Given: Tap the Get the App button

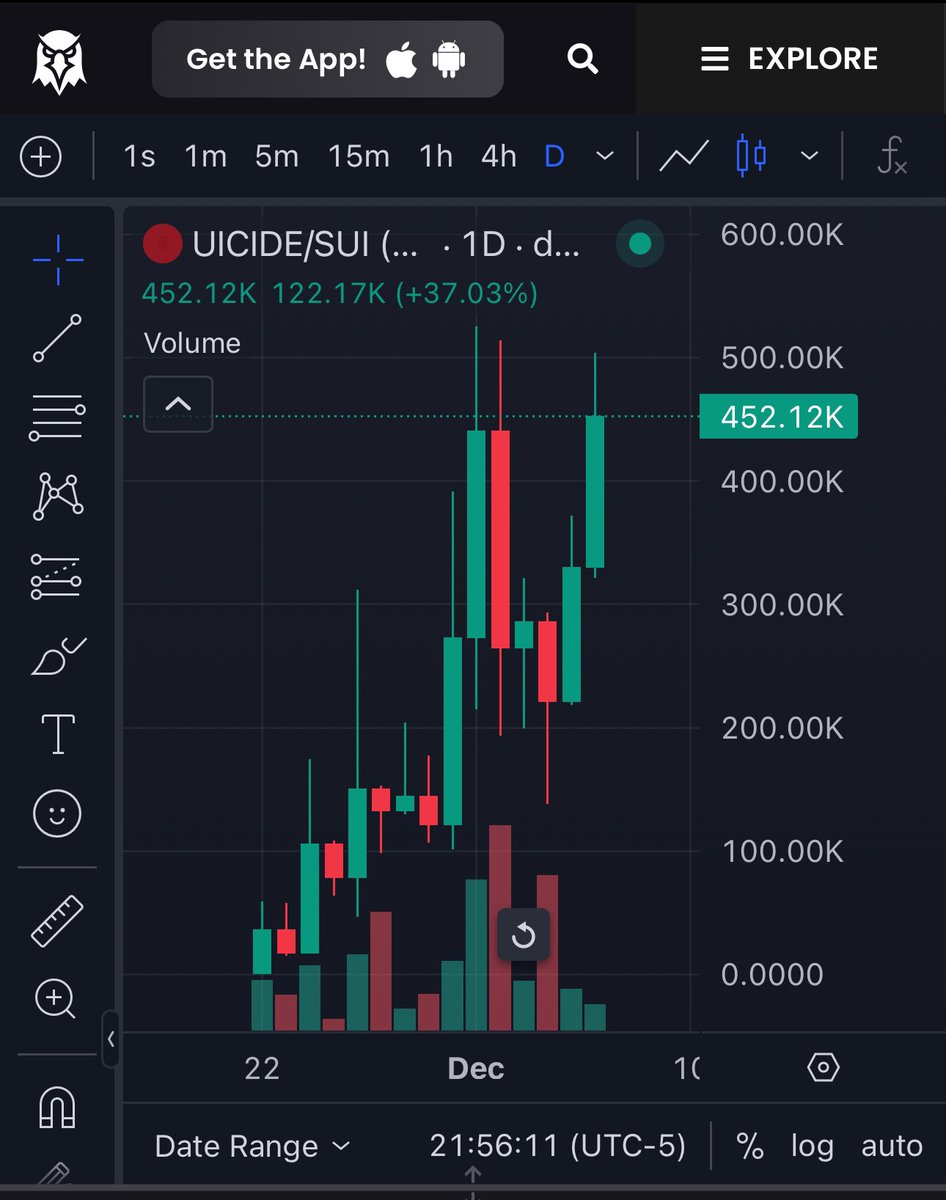Looking at the screenshot, I should tap(327, 59).
